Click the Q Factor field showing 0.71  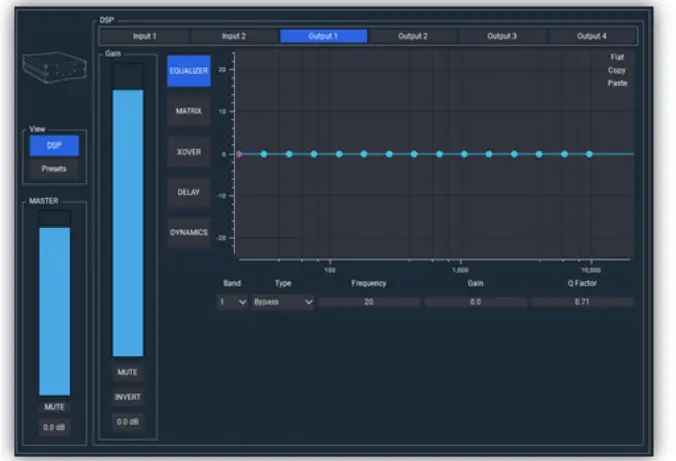[582, 302]
